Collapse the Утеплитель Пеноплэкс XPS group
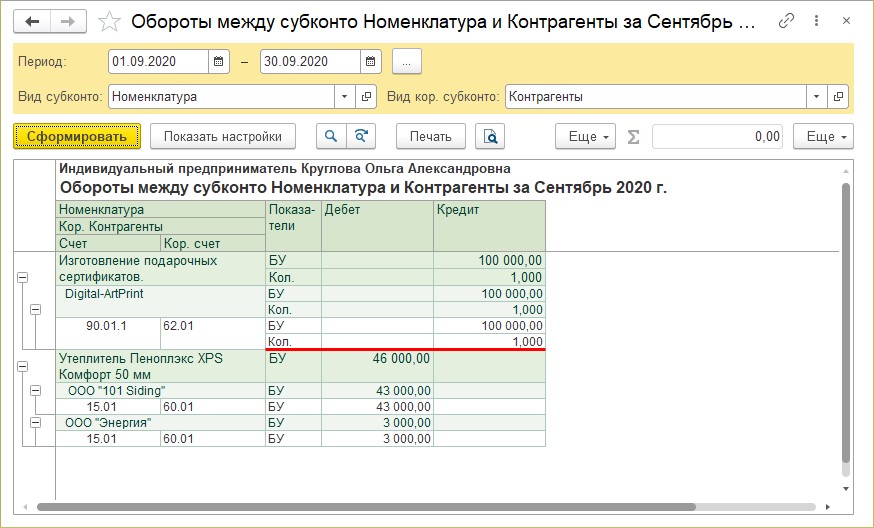This screenshot has width=874, height=528. coord(22,367)
